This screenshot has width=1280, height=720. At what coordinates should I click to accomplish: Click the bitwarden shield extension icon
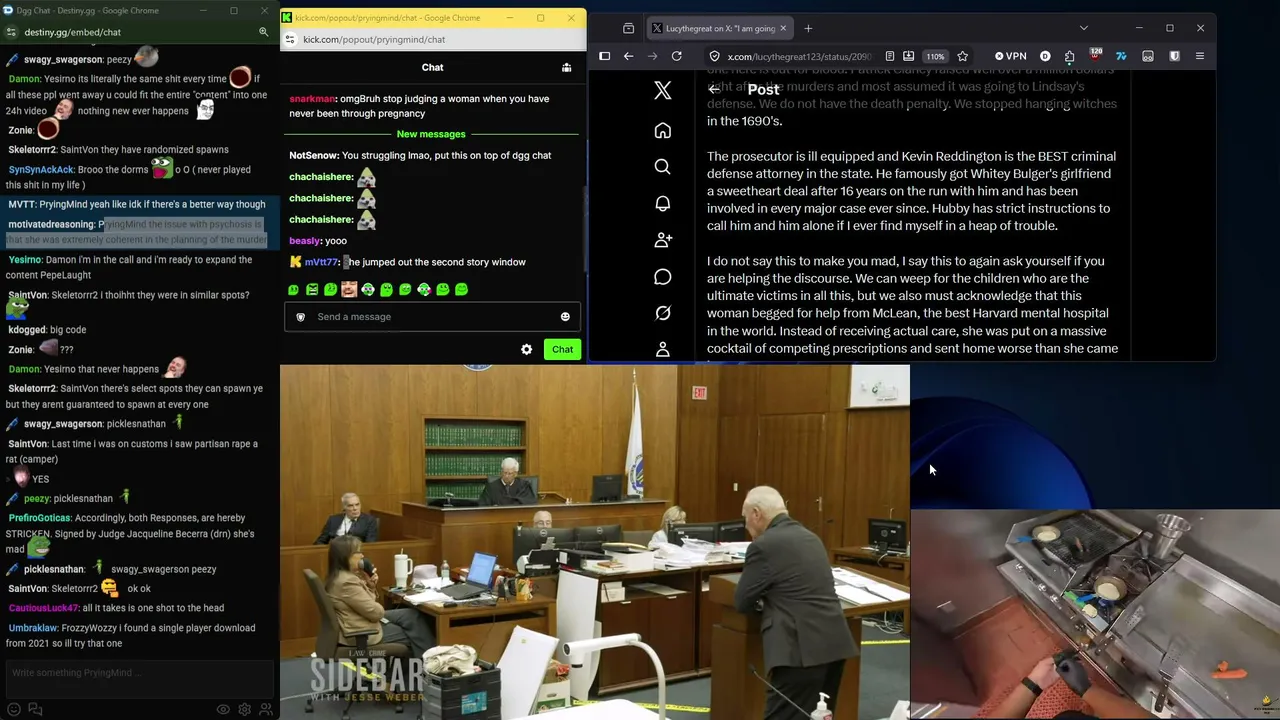[x=1174, y=56]
